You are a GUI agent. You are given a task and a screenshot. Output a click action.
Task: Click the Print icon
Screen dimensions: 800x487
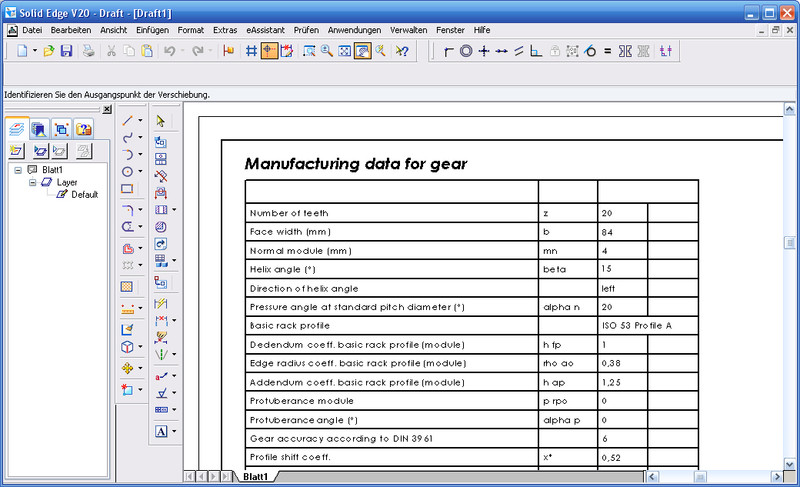(89, 51)
